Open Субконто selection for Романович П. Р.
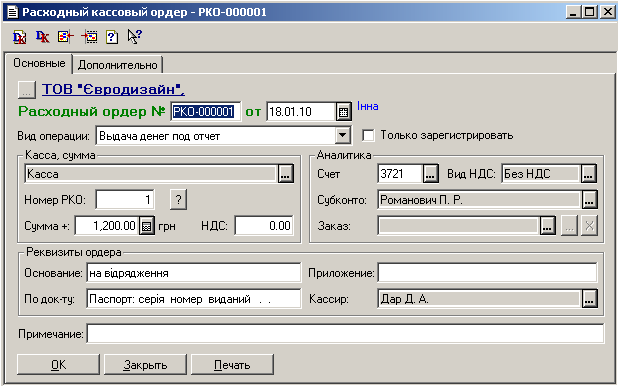This screenshot has width=618, height=386. click(589, 200)
